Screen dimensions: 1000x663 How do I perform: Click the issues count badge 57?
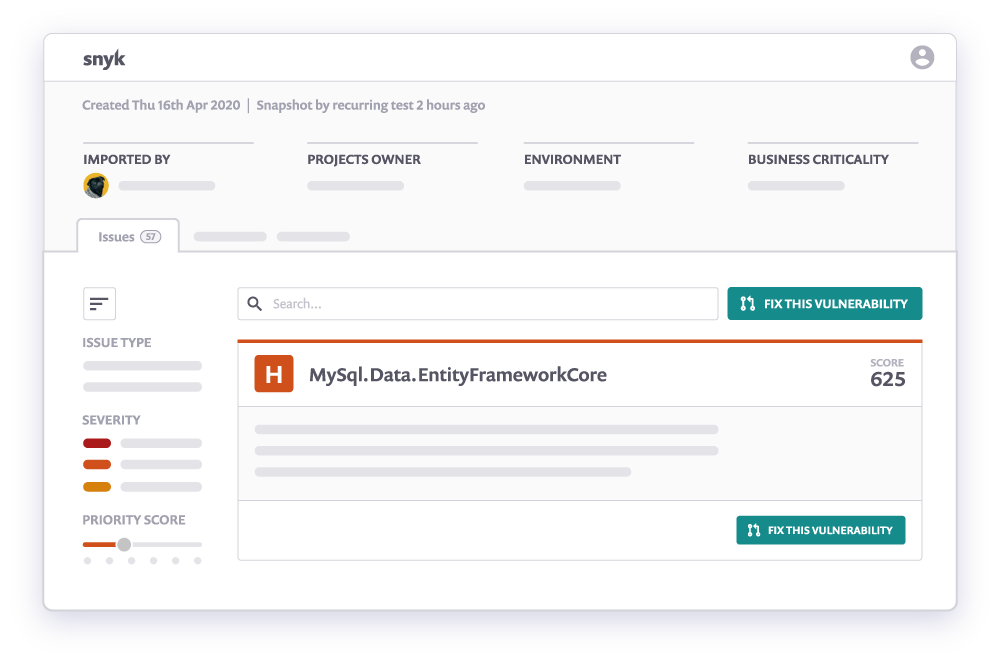tap(150, 237)
